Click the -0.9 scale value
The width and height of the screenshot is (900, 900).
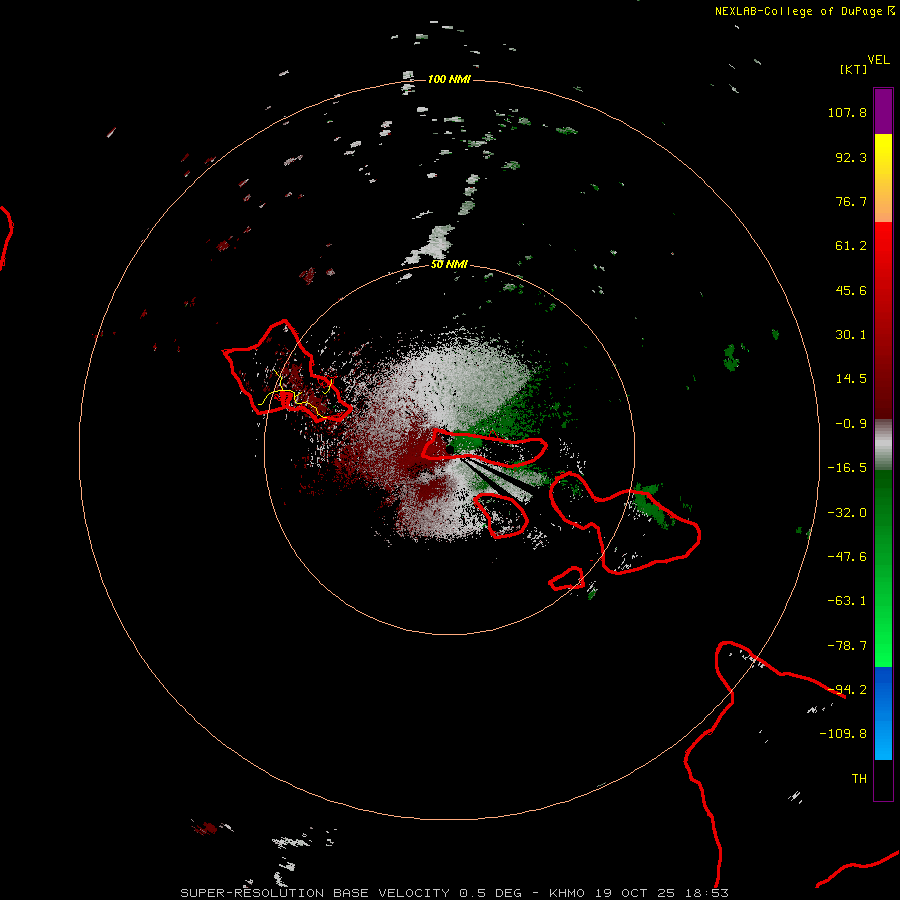pyautogui.click(x=851, y=424)
